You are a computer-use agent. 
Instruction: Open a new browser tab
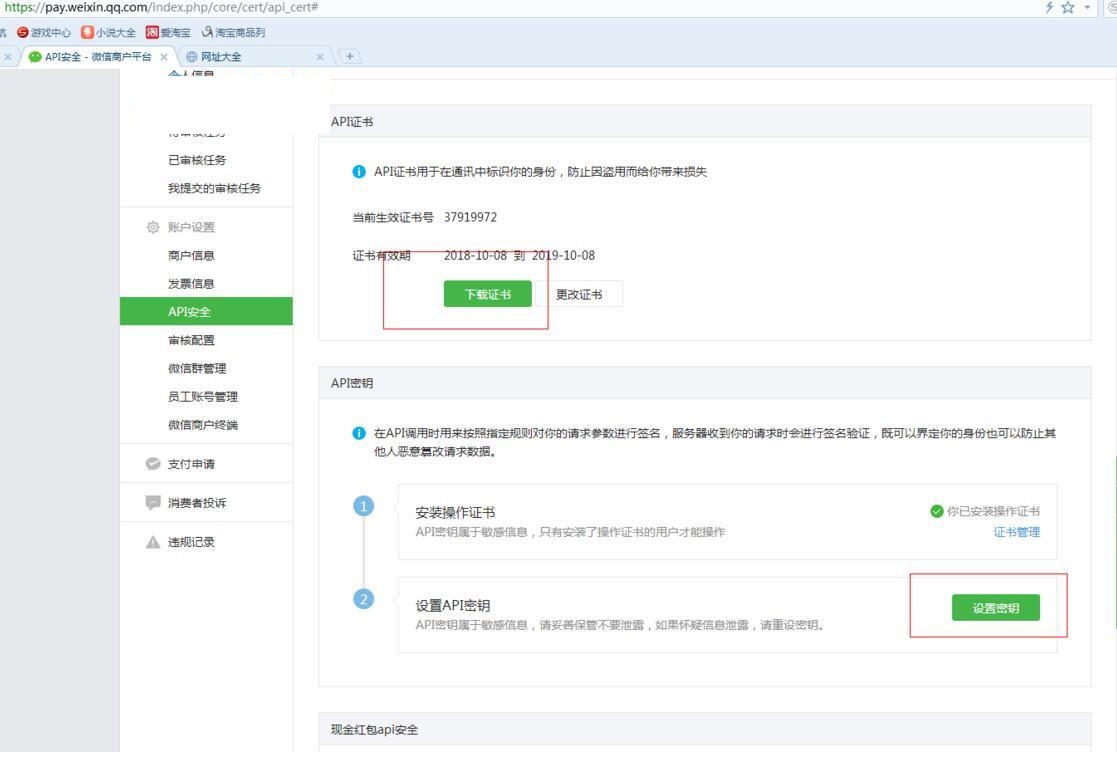tap(350, 57)
